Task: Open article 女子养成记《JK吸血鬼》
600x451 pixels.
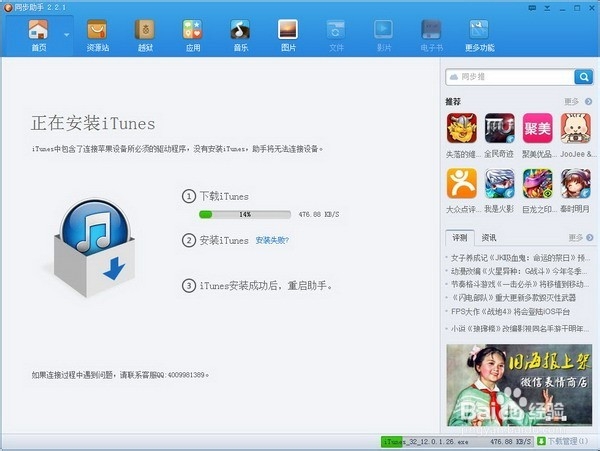Action: 520,258
